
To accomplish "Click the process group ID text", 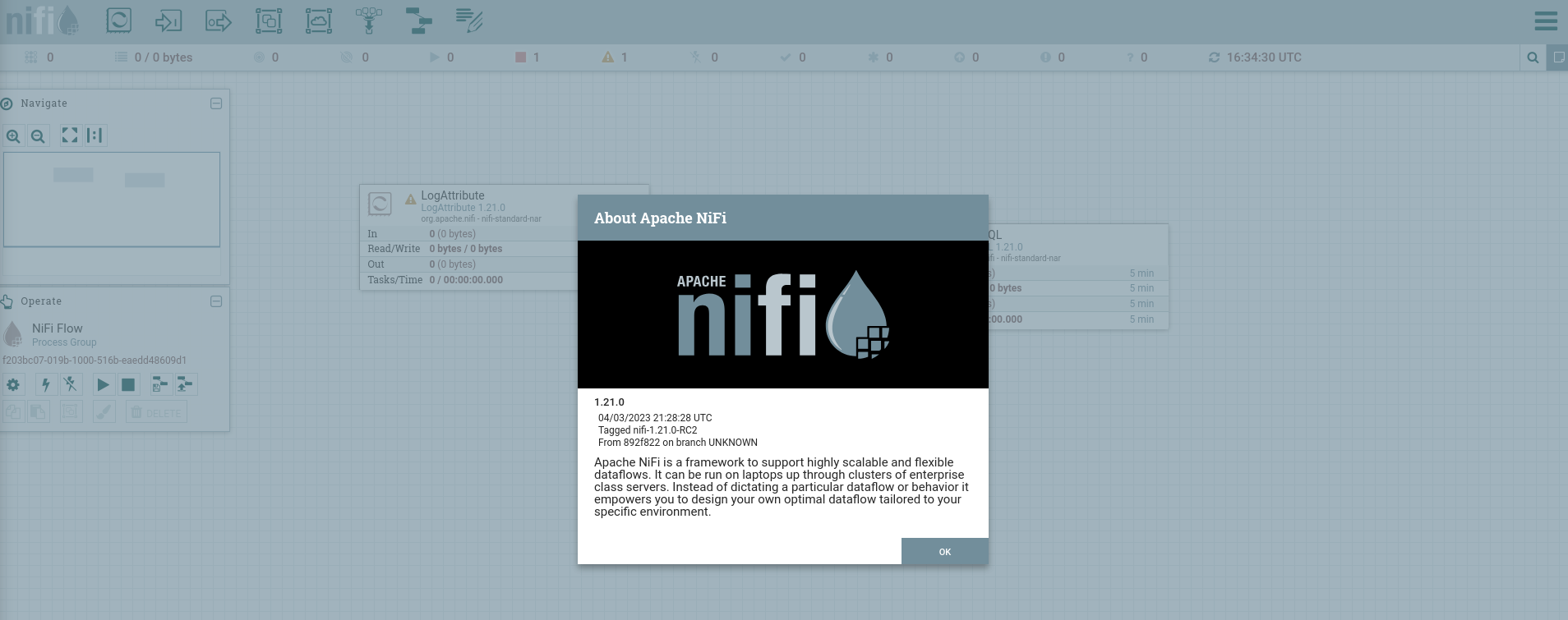I will [x=95, y=361].
